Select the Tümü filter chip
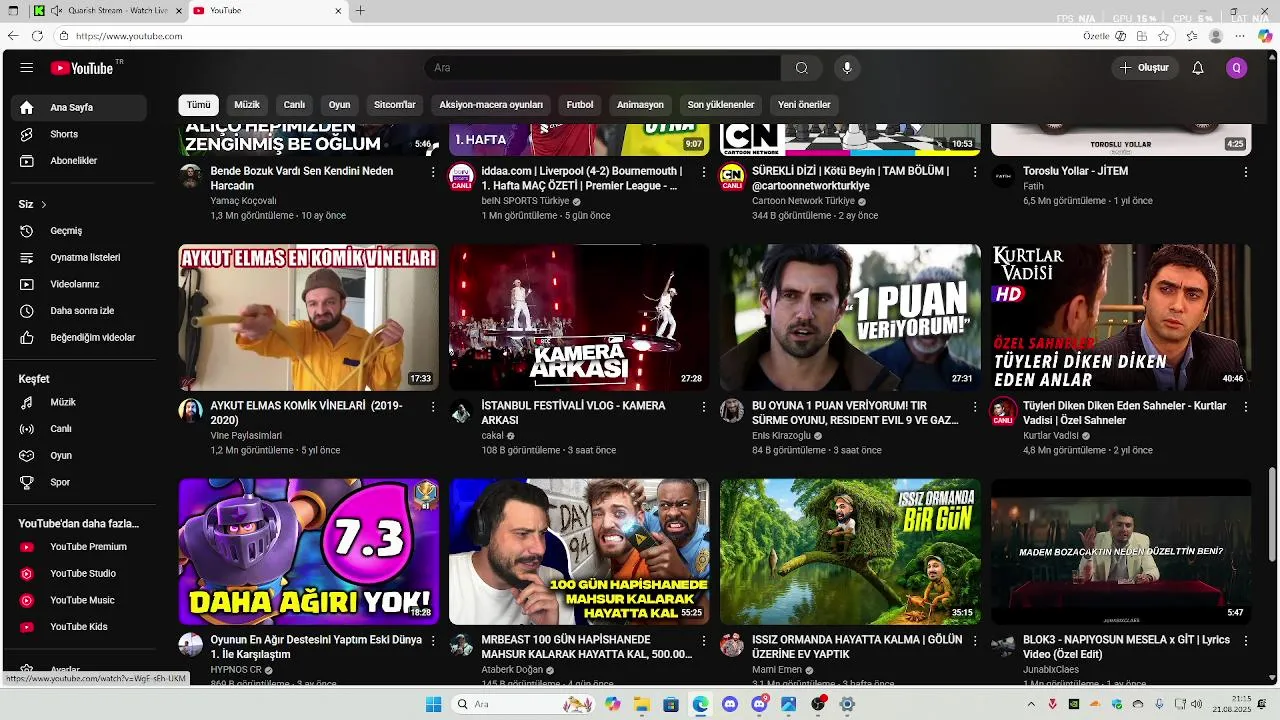 coord(199,105)
